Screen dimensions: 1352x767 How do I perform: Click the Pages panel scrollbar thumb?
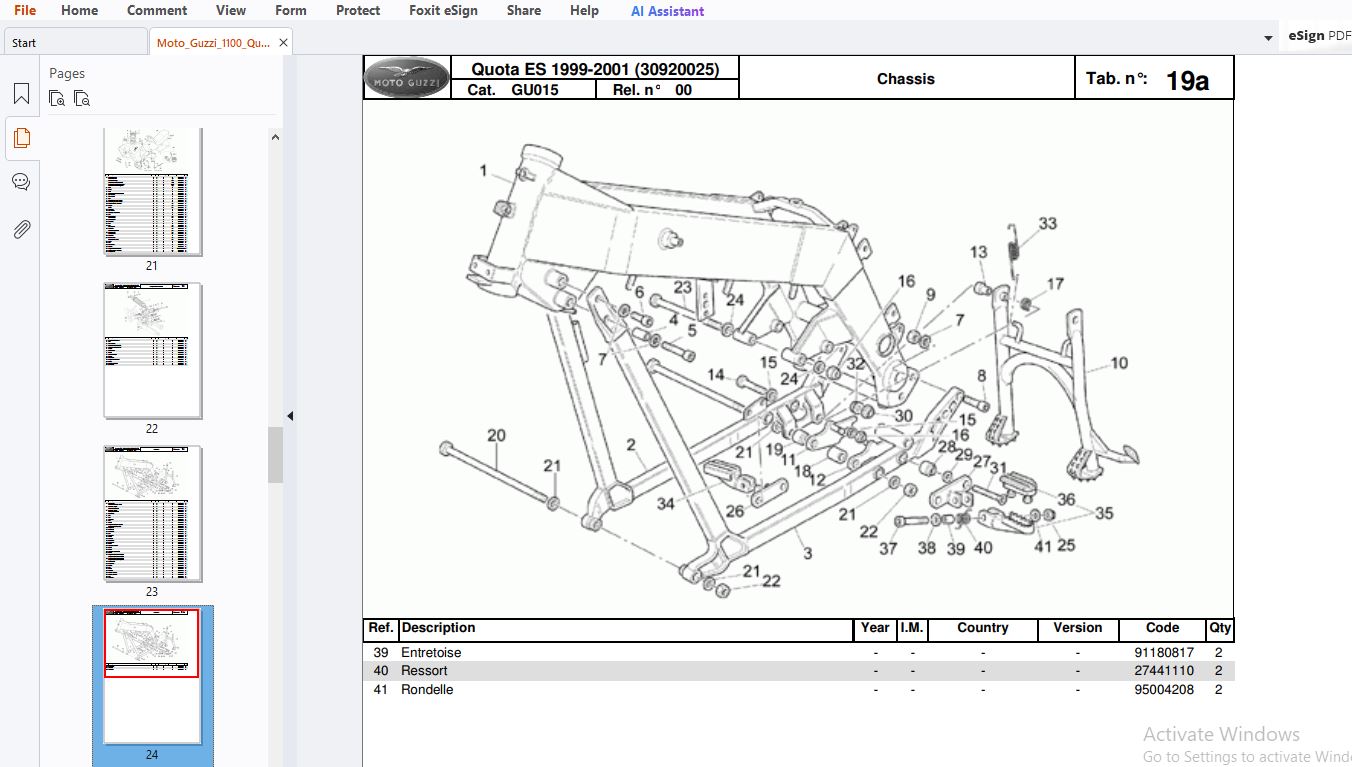[275, 455]
